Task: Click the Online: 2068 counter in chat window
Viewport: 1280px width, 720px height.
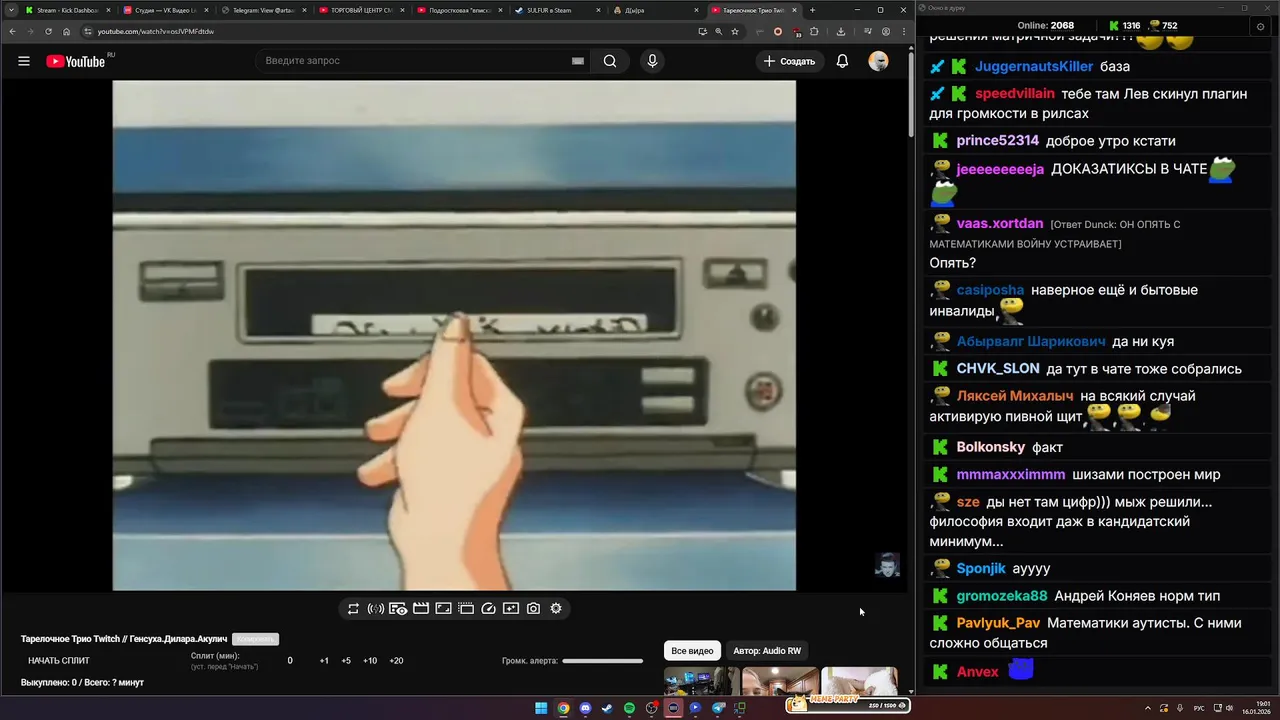Action: (x=1046, y=26)
